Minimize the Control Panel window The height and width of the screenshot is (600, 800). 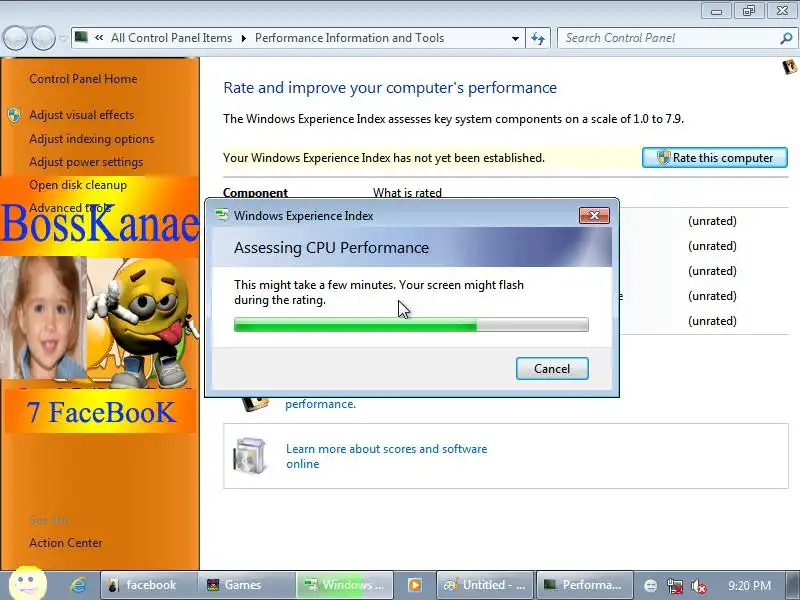click(x=716, y=11)
